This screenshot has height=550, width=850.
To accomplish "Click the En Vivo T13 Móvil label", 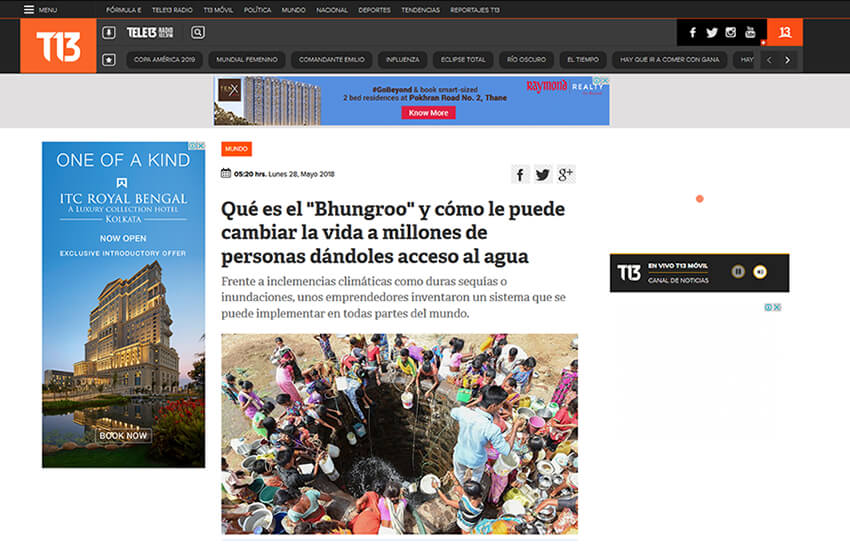I will (678, 266).
